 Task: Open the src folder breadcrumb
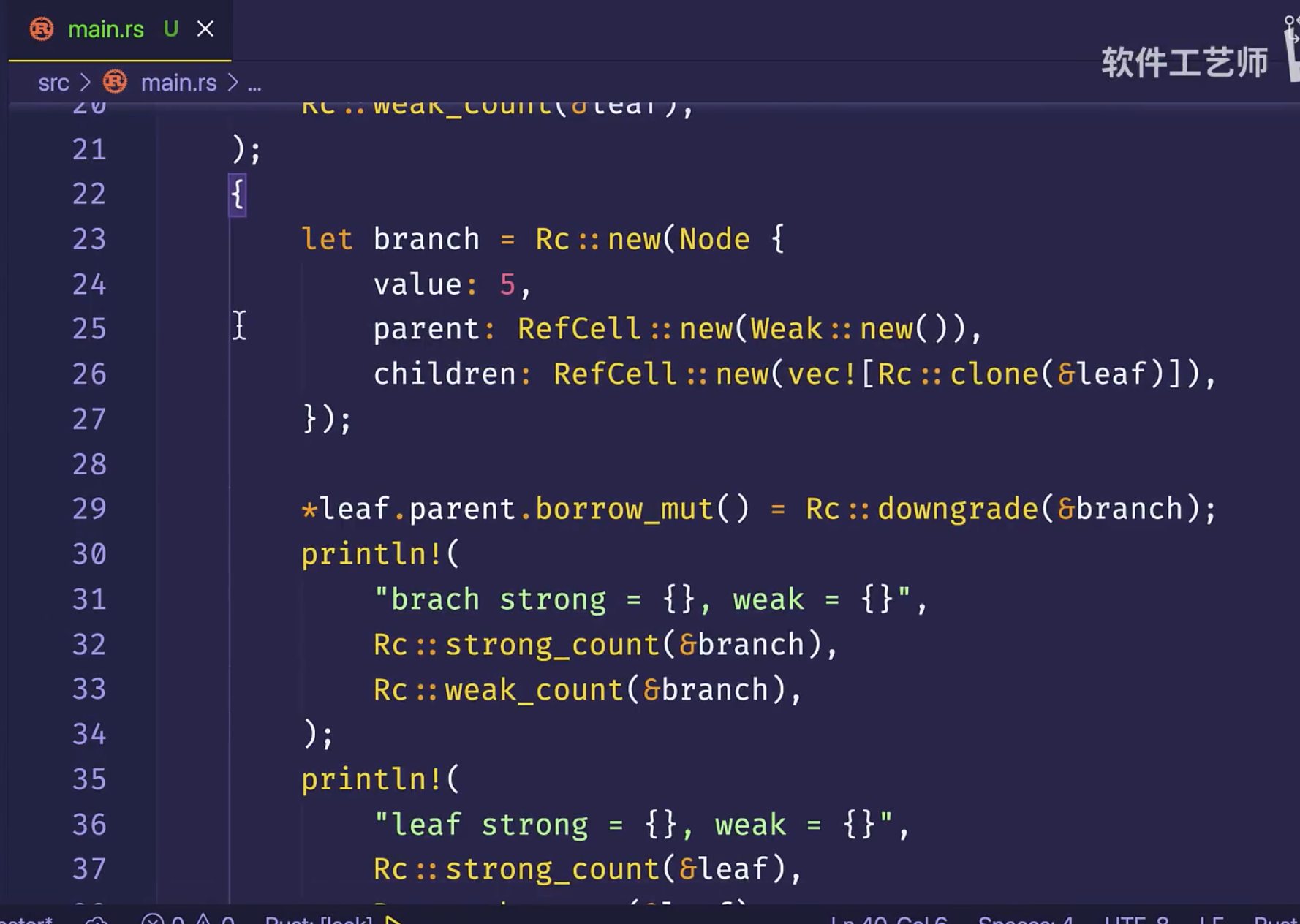tap(53, 83)
